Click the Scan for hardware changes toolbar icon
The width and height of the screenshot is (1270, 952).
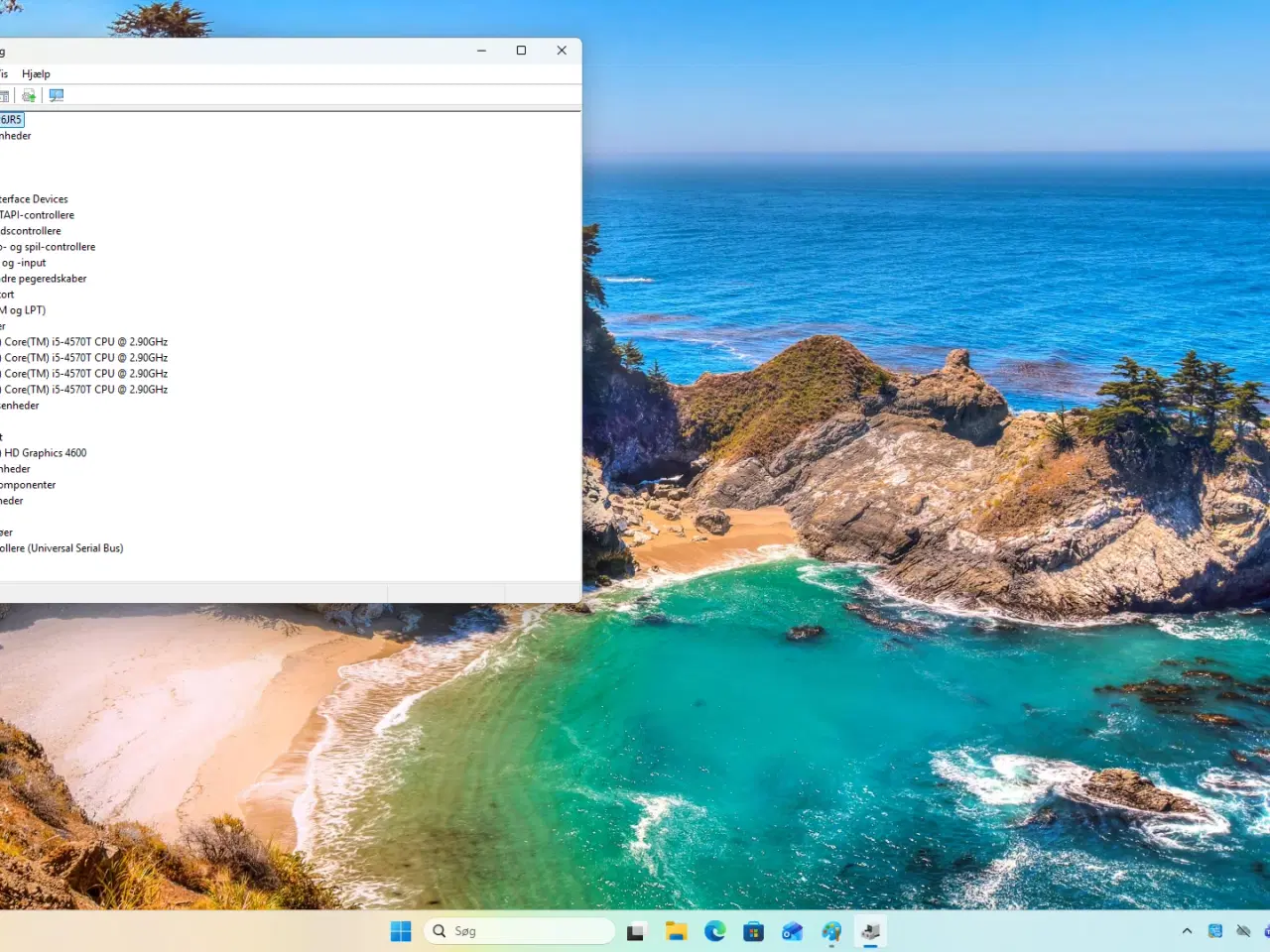[57, 94]
